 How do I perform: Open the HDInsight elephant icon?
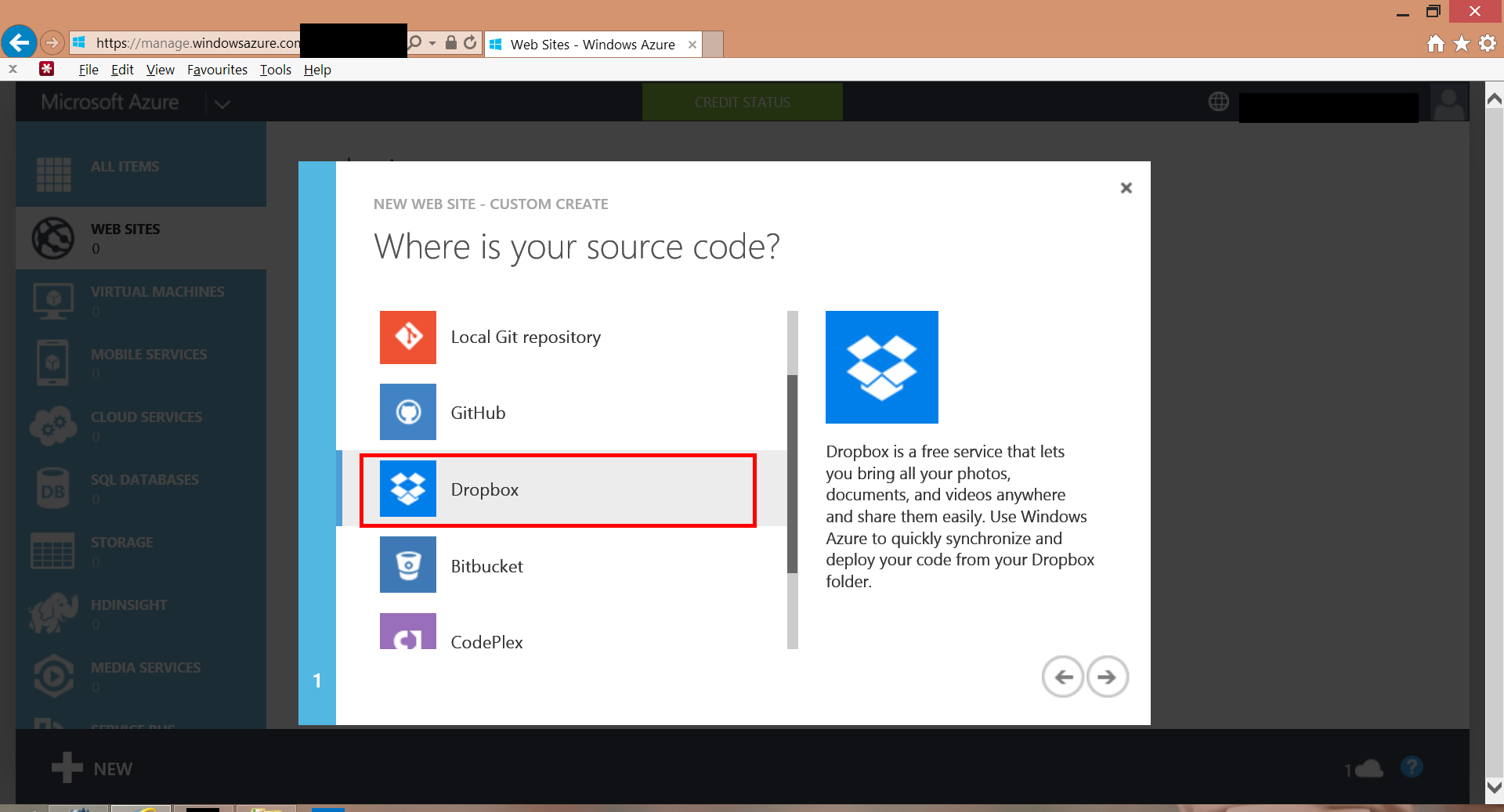point(53,614)
